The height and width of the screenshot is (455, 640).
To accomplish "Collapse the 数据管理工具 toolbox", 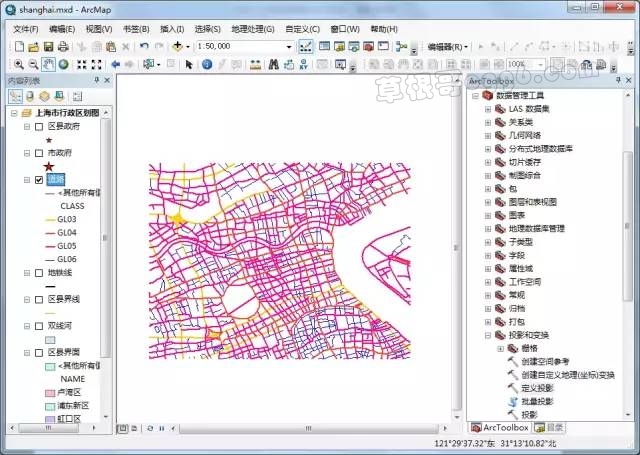I will [x=475, y=95].
